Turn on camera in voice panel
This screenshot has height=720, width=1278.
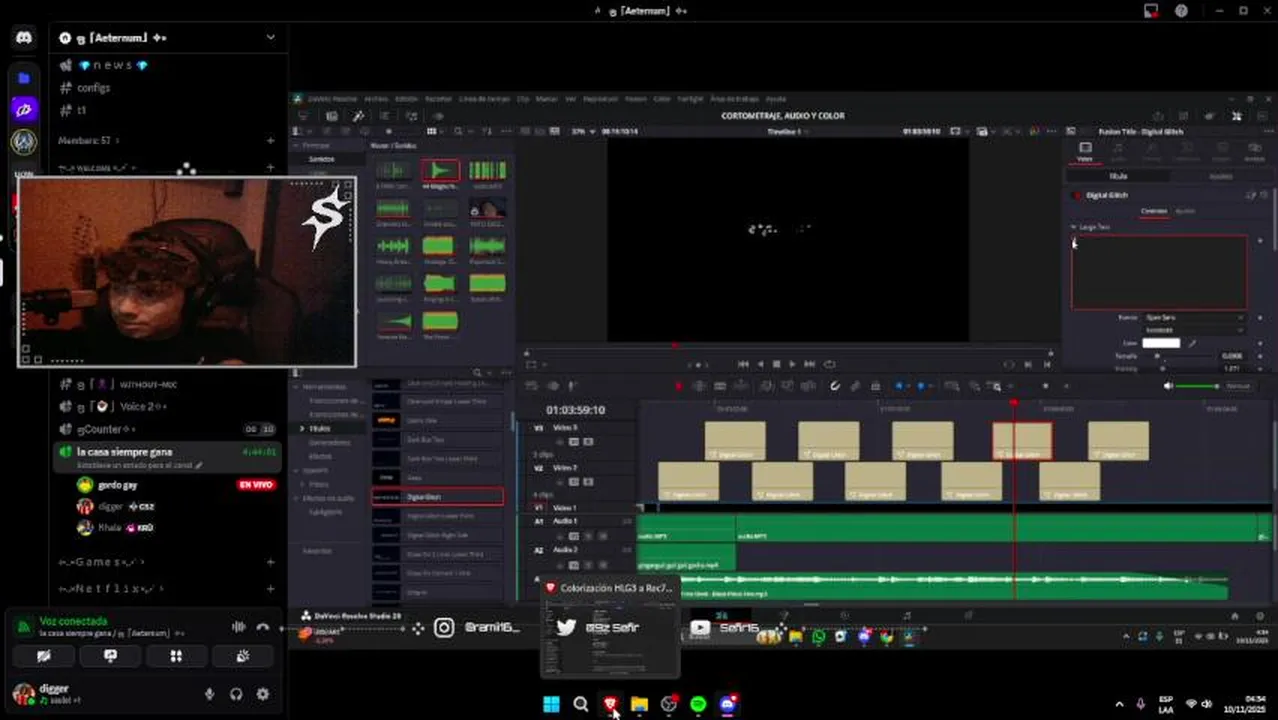(43, 656)
